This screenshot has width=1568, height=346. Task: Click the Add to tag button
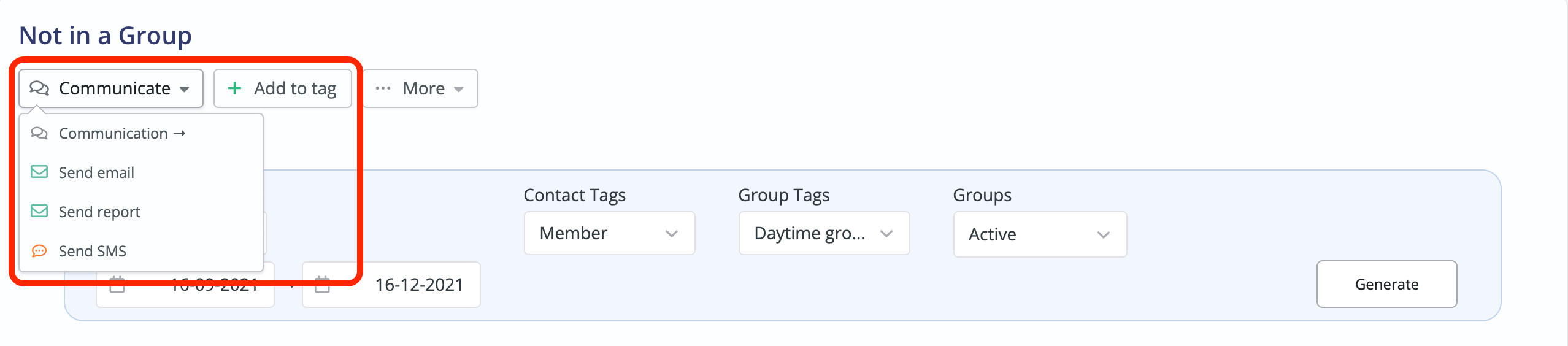click(283, 88)
